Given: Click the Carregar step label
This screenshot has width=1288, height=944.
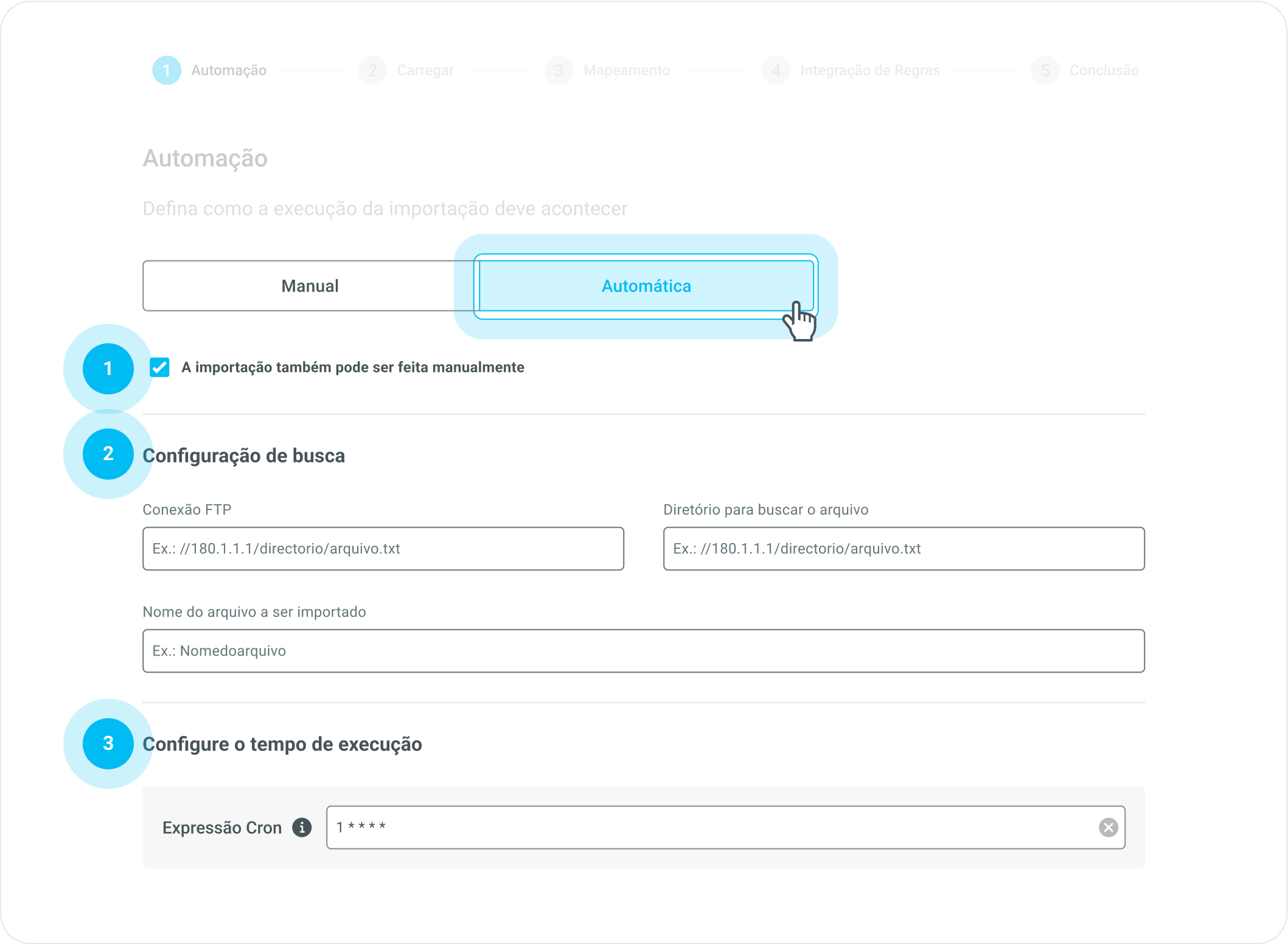Looking at the screenshot, I should (x=425, y=71).
